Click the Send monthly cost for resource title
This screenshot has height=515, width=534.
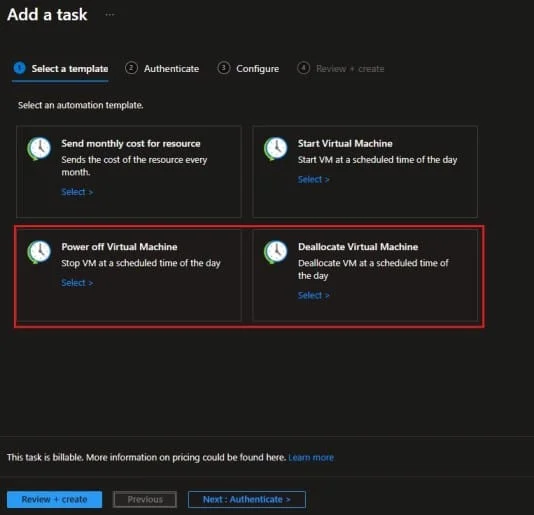131,144
